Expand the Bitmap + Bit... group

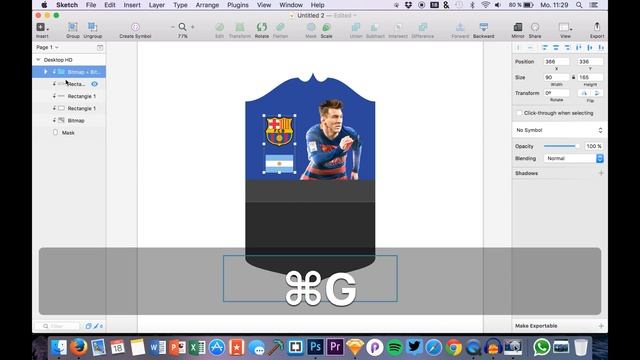tap(45, 72)
